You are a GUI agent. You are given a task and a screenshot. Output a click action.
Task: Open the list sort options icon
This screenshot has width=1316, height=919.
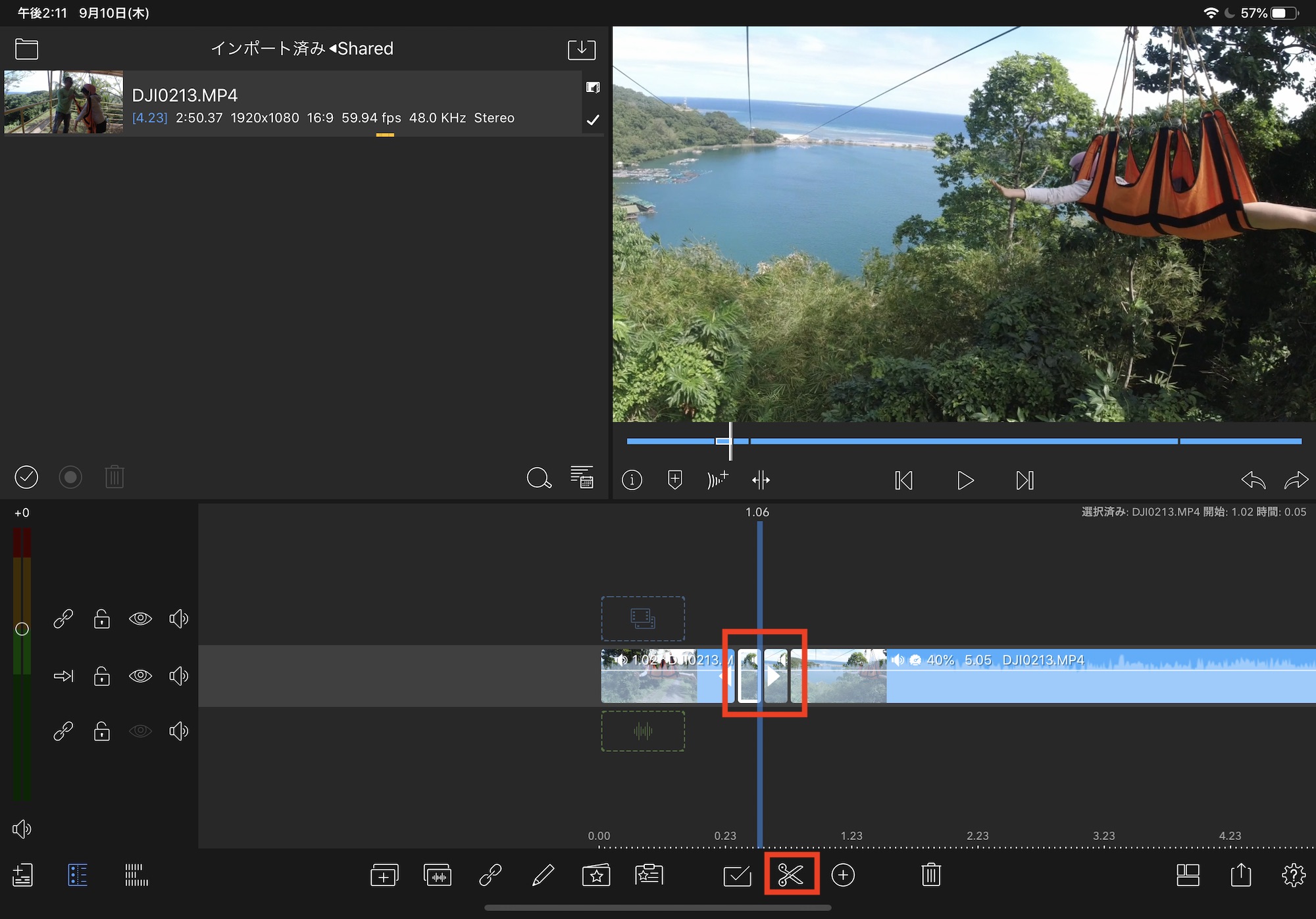coord(582,477)
